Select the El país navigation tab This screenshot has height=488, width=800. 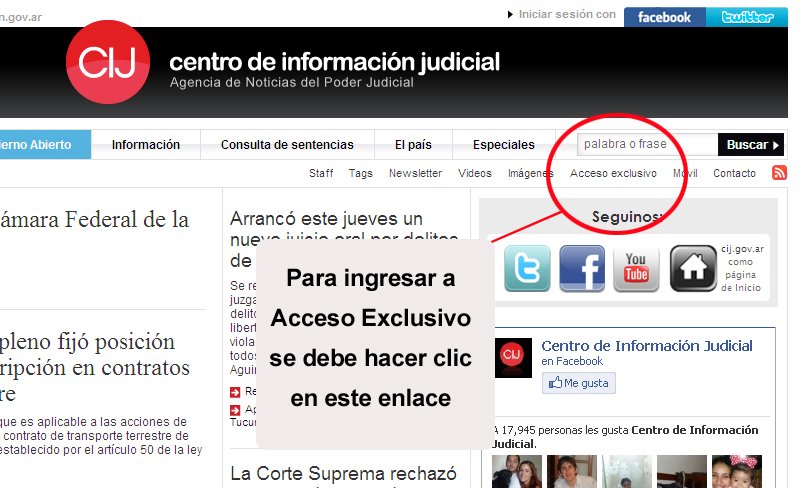tap(413, 145)
